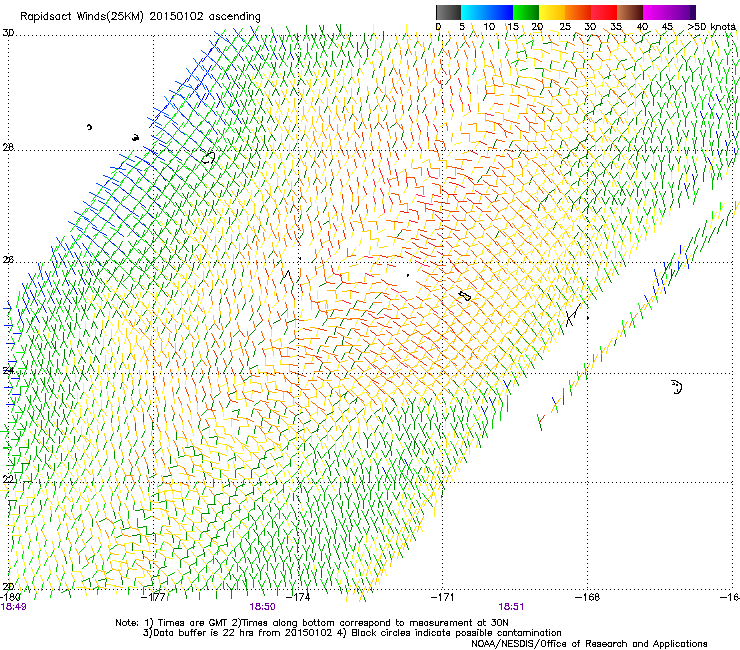The image size is (740, 650).
Task: Click the NOAA/NESDIS/Office of Research and Applications credit
Action: [x=589, y=644]
